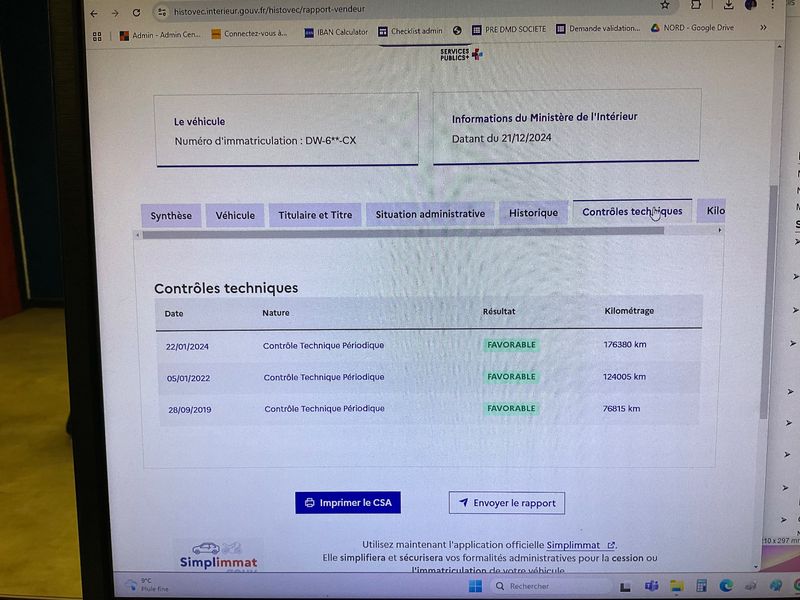Click the 124005 km mileage value

(624, 377)
